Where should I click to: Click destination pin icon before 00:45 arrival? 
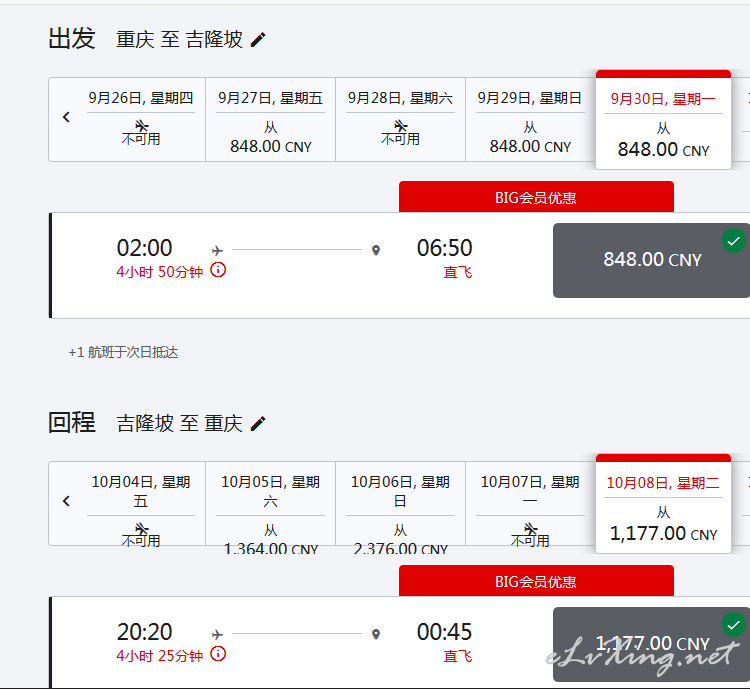click(376, 634)
